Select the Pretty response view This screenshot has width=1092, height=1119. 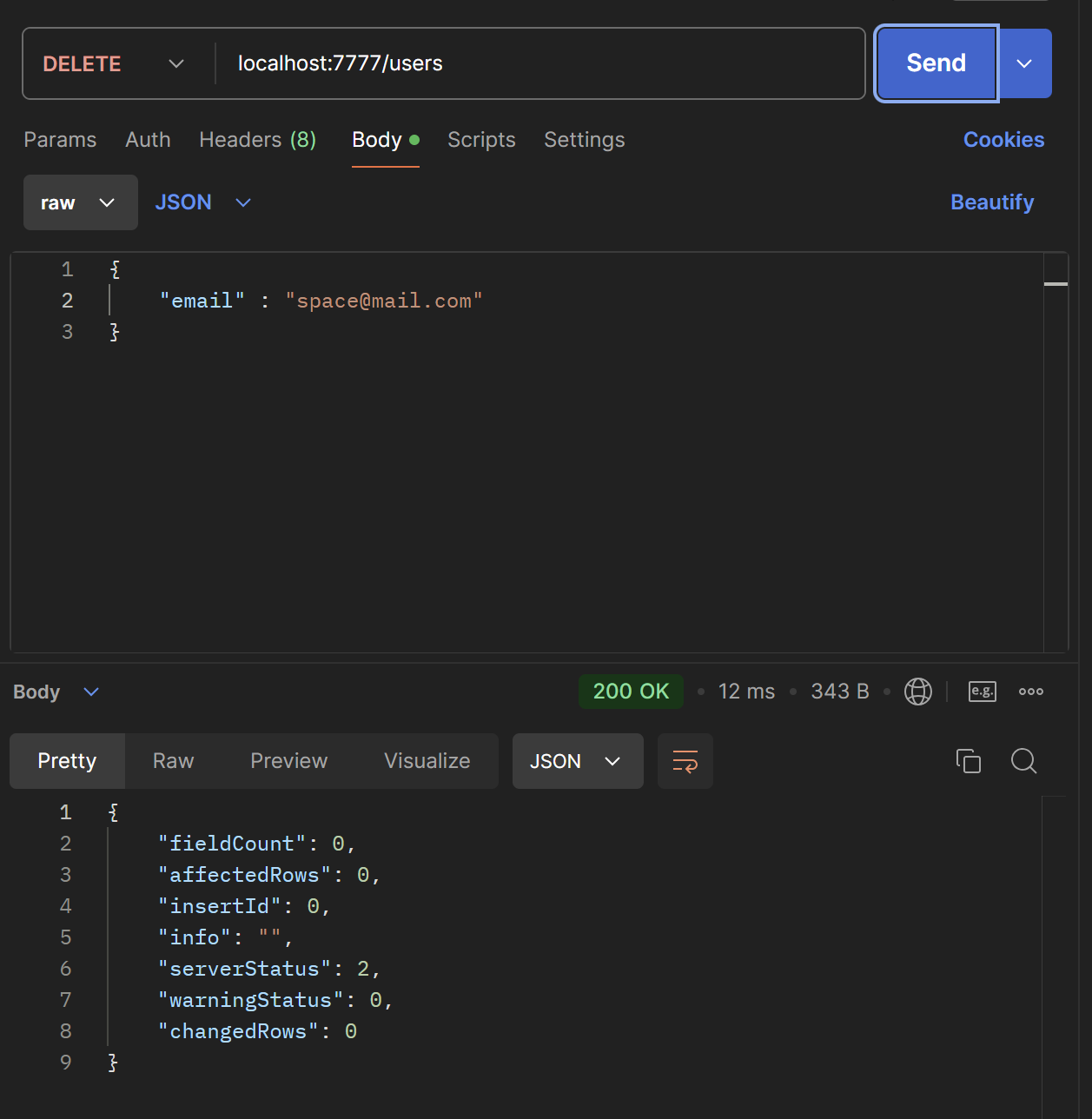67,761
